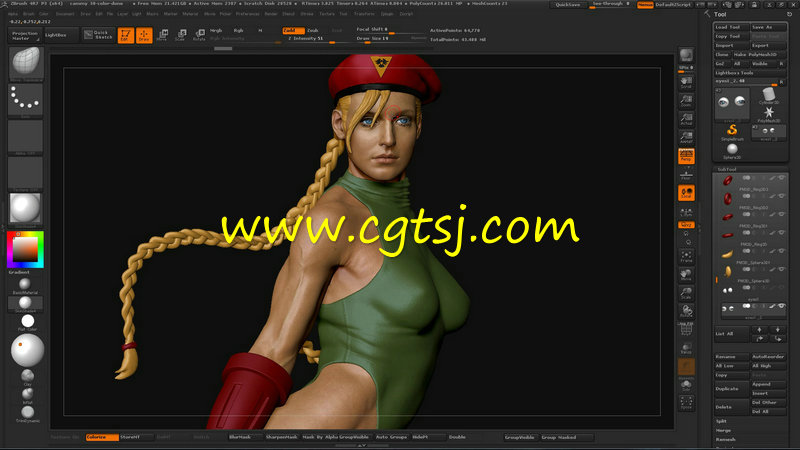Expand the Merge sub-palette
This screenshot has width=800, height=450.
723,430
